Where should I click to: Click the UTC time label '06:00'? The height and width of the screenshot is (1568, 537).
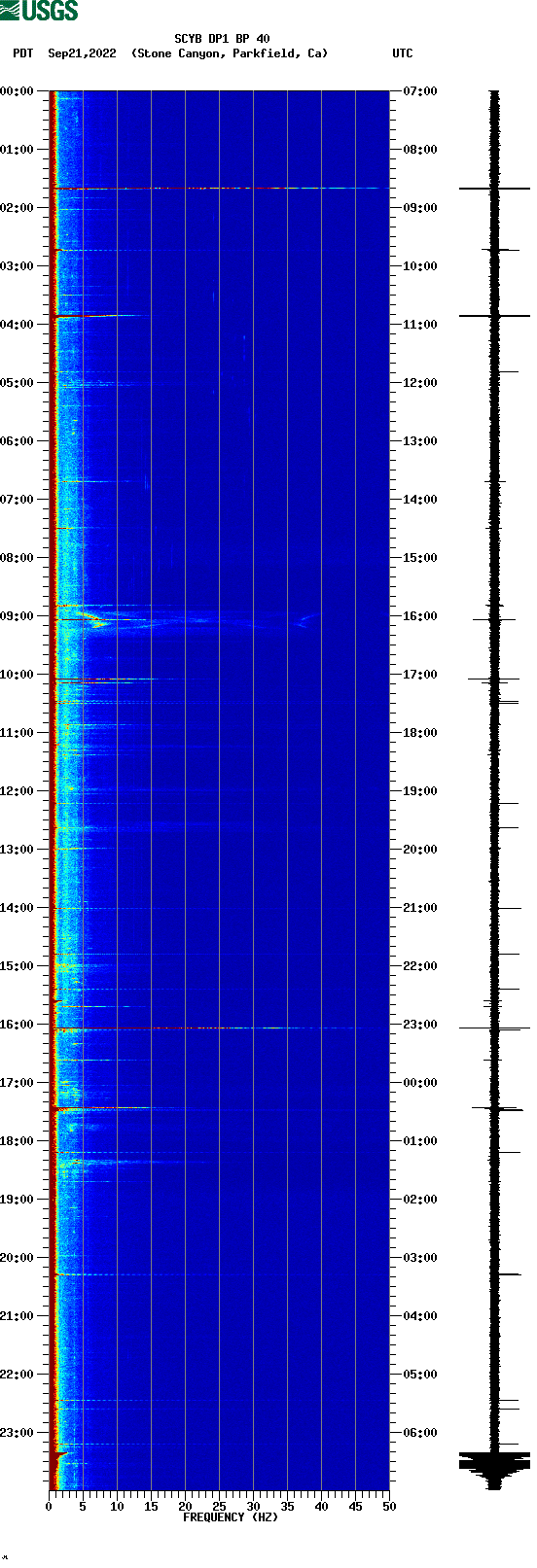pyautogui.click(x=420, y=1433)
